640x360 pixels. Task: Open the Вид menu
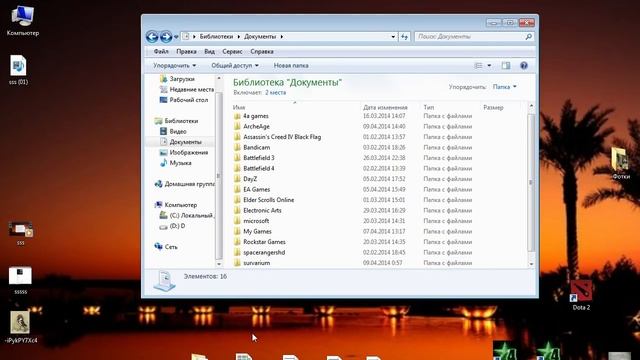click(209, 51)
